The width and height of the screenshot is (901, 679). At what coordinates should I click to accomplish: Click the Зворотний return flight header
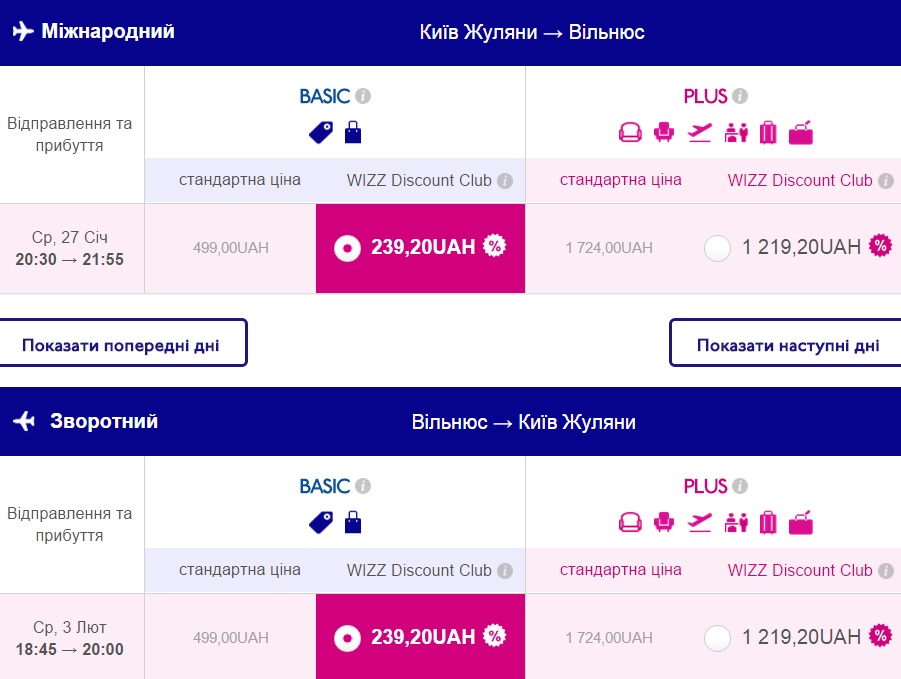[x=104, y=421]
